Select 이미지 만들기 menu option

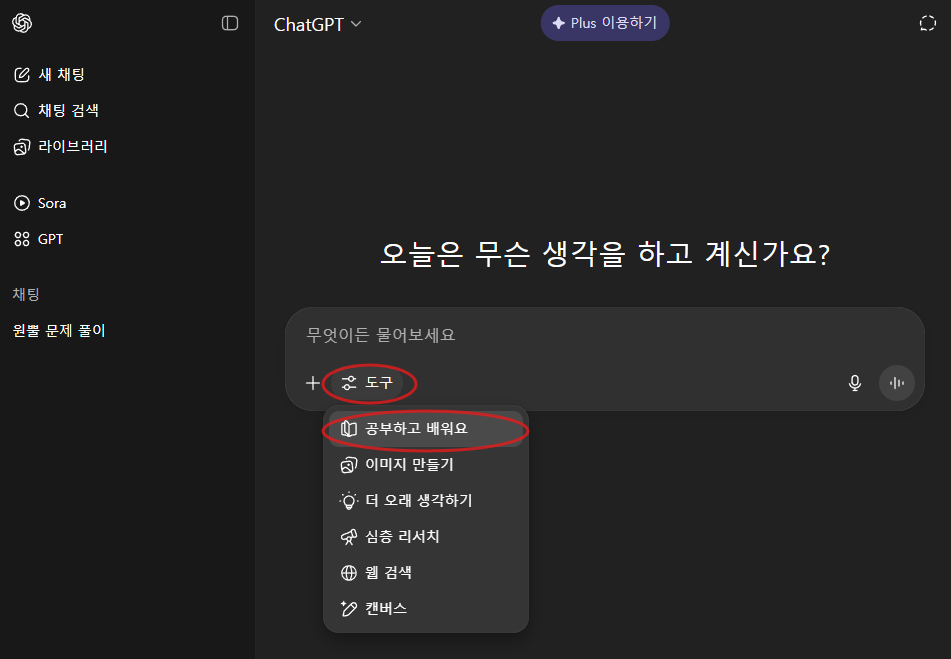[x=426, y=465]
